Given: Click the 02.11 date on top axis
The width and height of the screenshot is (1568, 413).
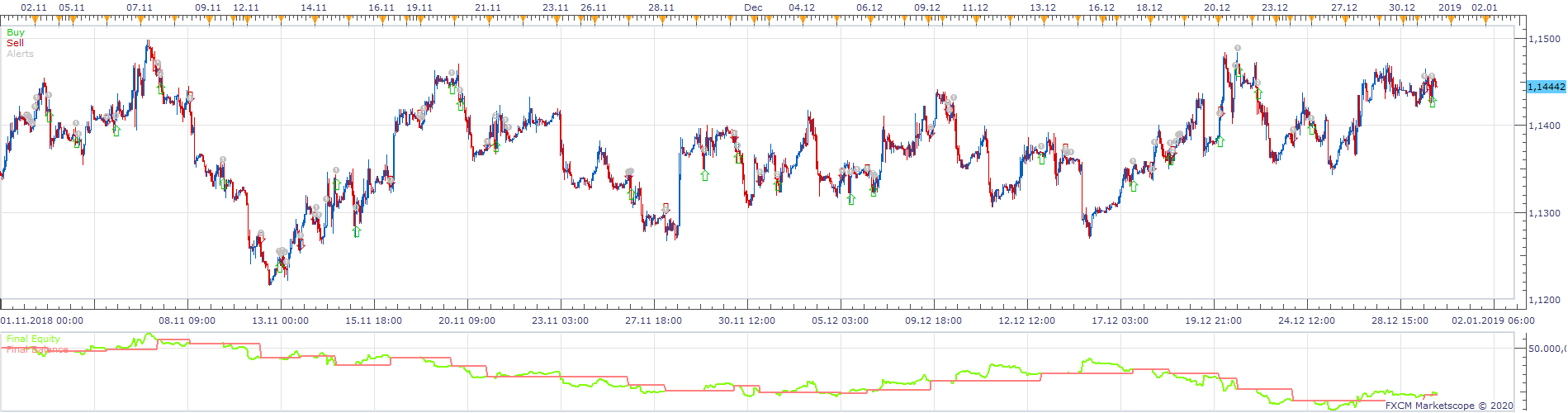Looking at the screenshot, I should pyautogui.click(x=34, y=7).
